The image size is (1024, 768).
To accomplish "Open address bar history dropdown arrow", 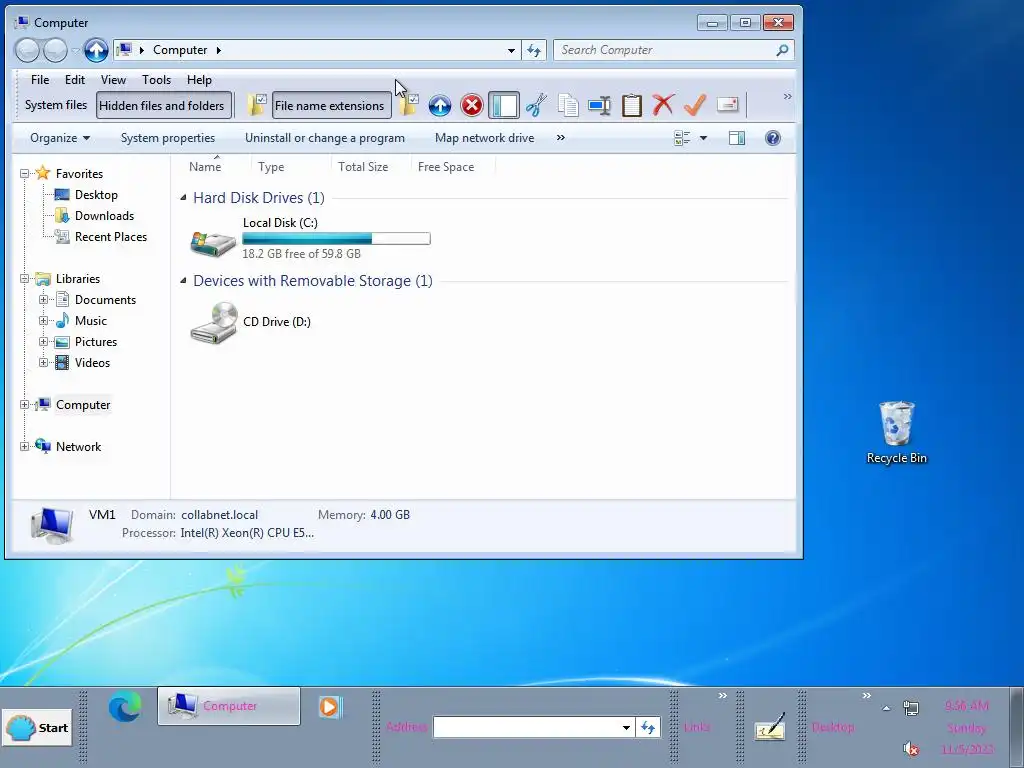I will click(511, 50).
